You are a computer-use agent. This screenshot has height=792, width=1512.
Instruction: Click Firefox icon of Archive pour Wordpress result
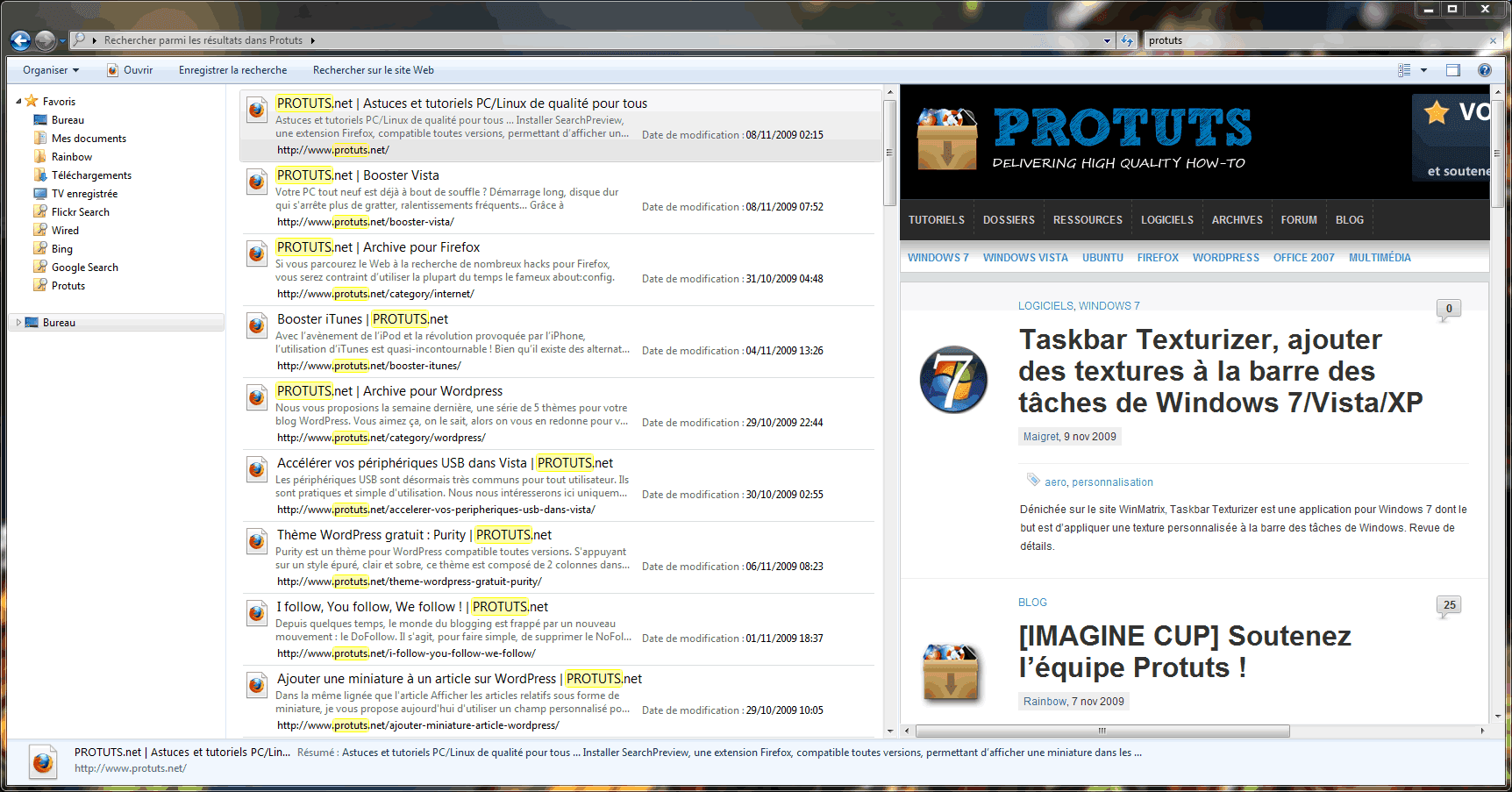[257, 397]
